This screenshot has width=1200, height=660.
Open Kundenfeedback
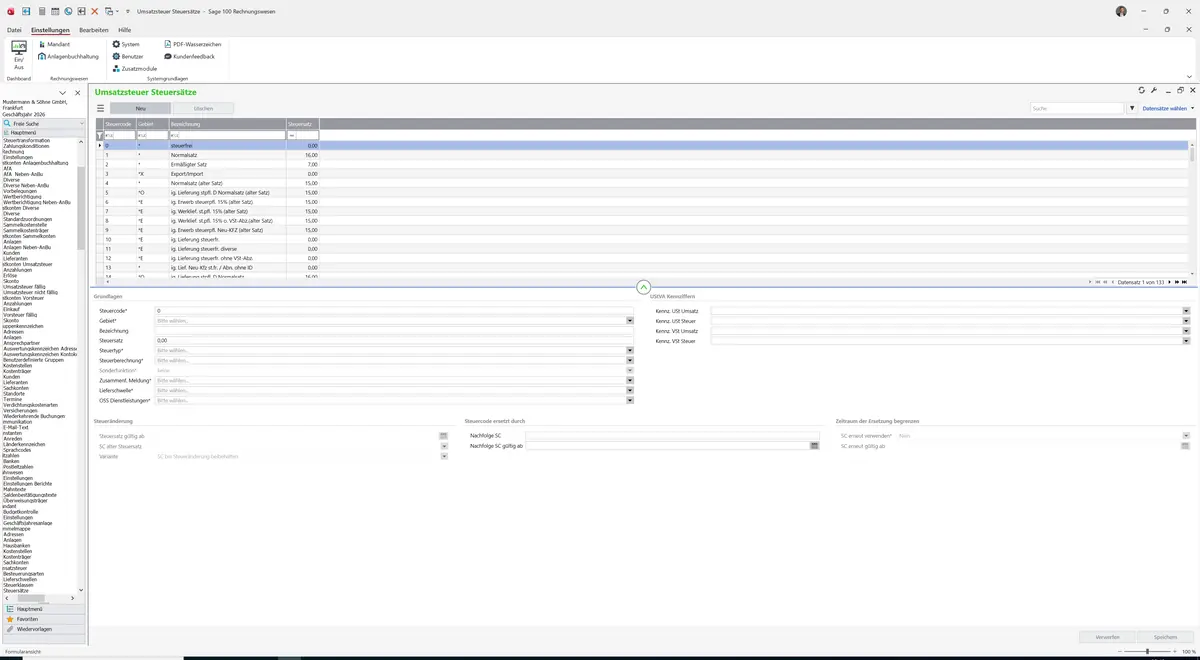coord(189,56)
